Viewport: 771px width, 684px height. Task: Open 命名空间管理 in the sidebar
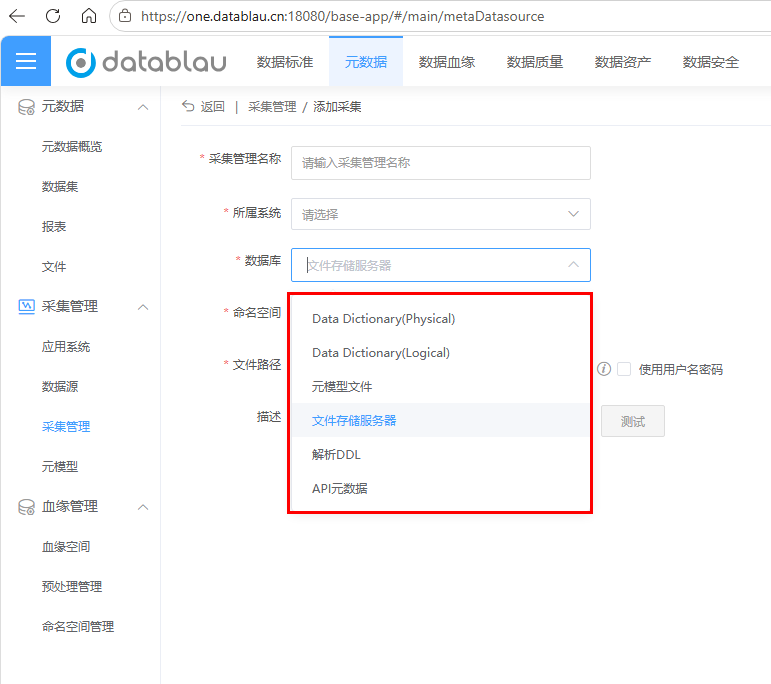click(x=78, y=626)
